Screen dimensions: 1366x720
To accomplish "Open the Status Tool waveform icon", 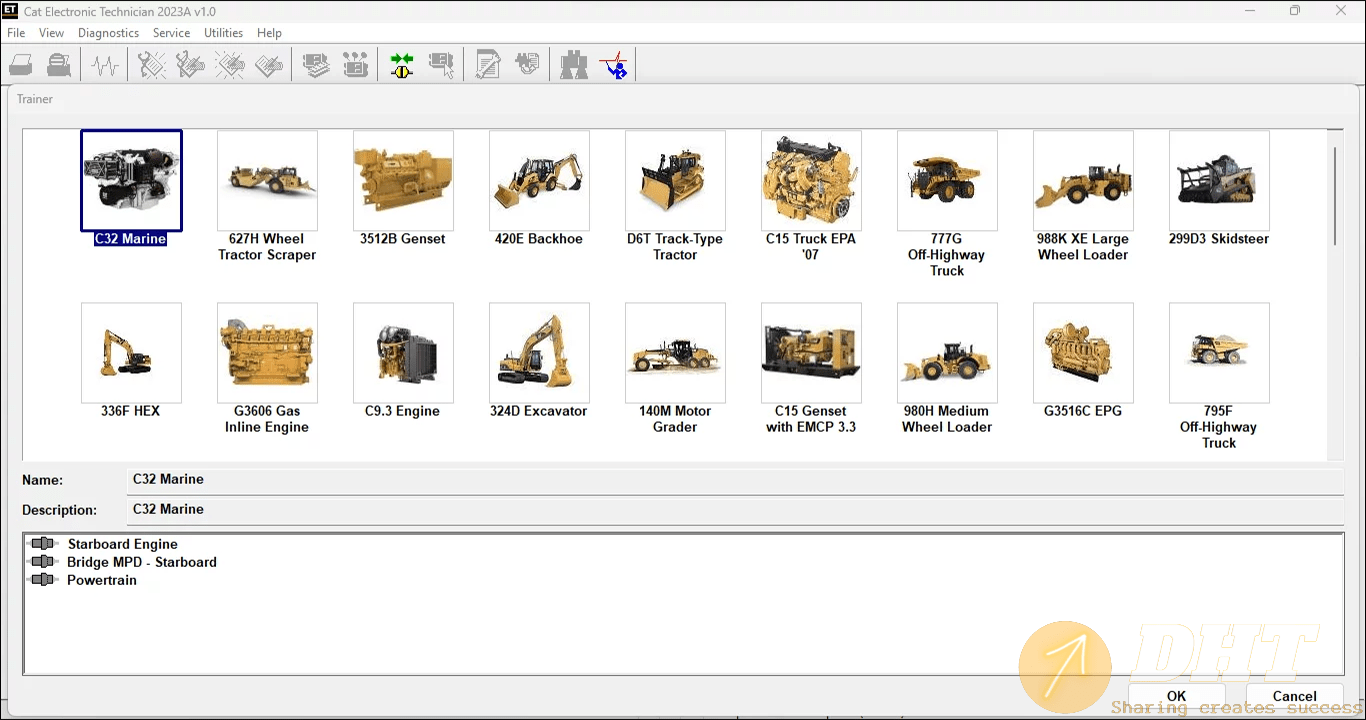I will (x=104, y=64).
